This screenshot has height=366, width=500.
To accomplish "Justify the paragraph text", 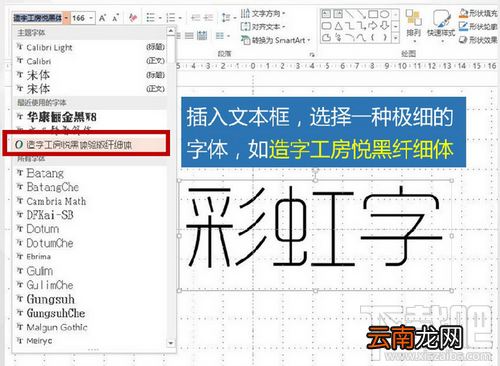I will tap(189, 35).
